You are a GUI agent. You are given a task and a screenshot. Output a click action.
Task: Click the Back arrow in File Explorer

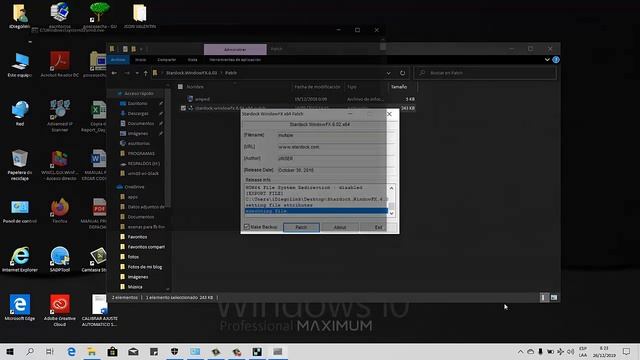point(114,73)
